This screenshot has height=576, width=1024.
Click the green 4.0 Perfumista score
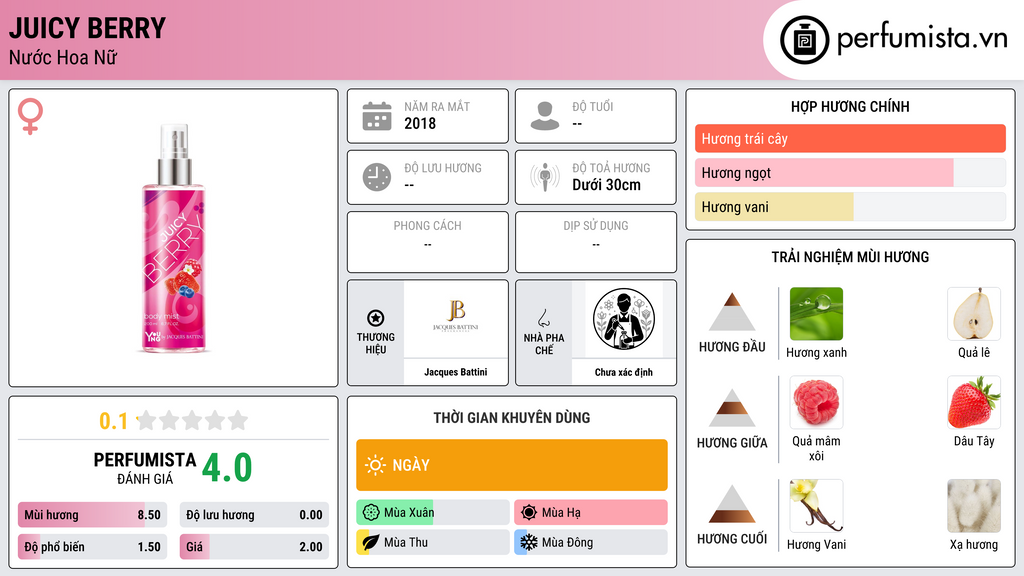pos(227,468)
